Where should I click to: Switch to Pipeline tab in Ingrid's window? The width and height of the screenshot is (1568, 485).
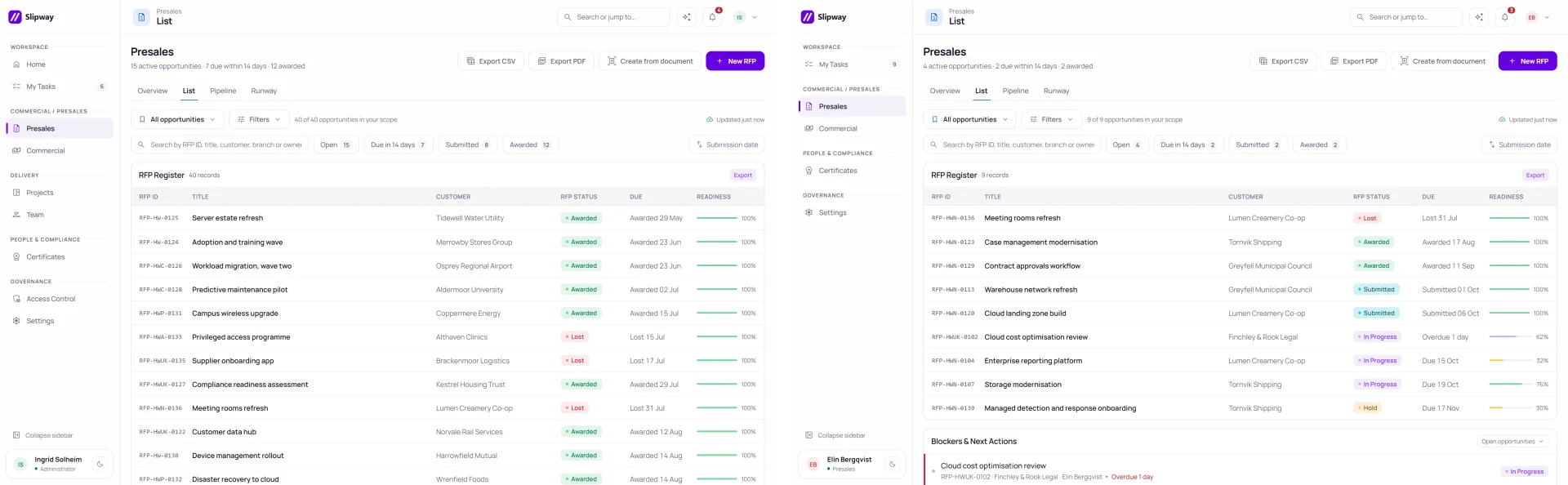(x=223, y=91)
